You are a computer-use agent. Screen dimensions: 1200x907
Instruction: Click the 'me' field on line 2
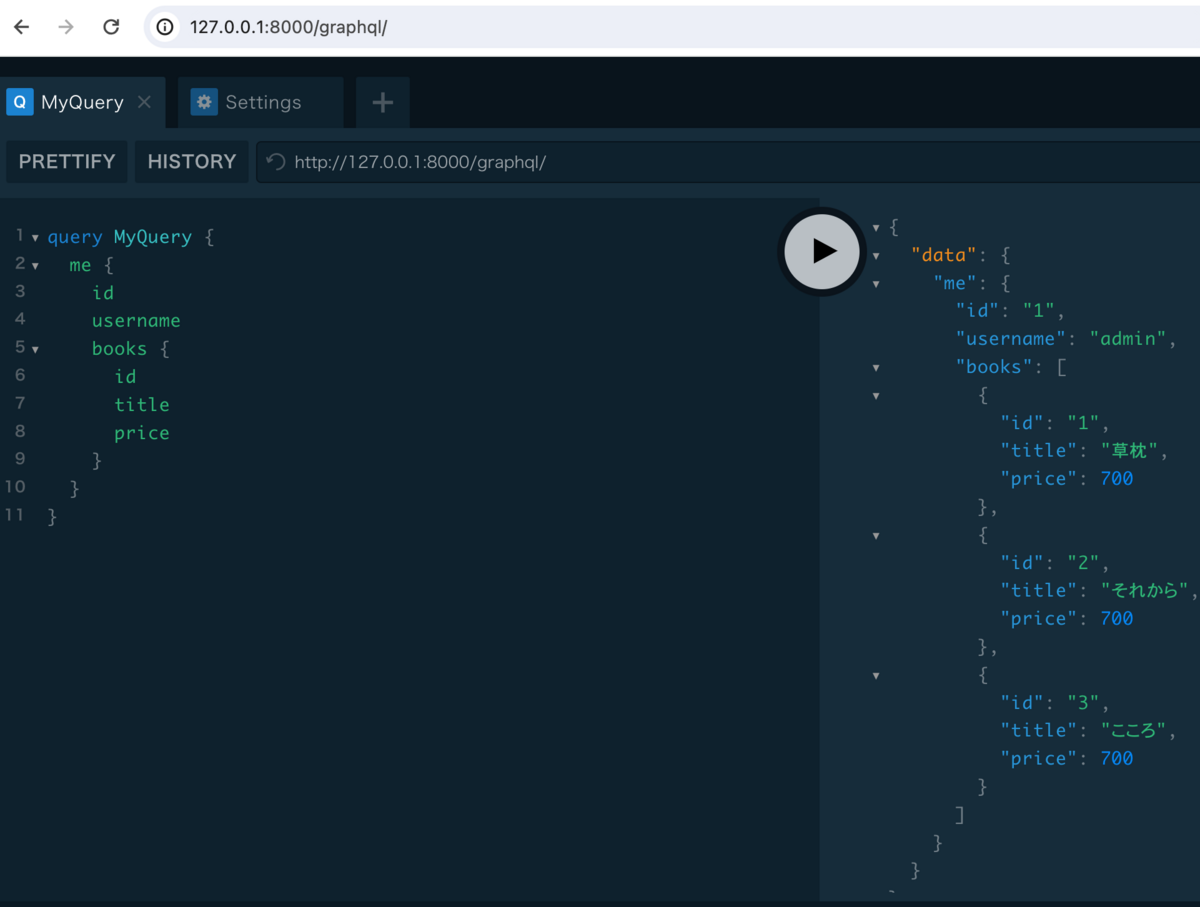(x=80, y=265)
